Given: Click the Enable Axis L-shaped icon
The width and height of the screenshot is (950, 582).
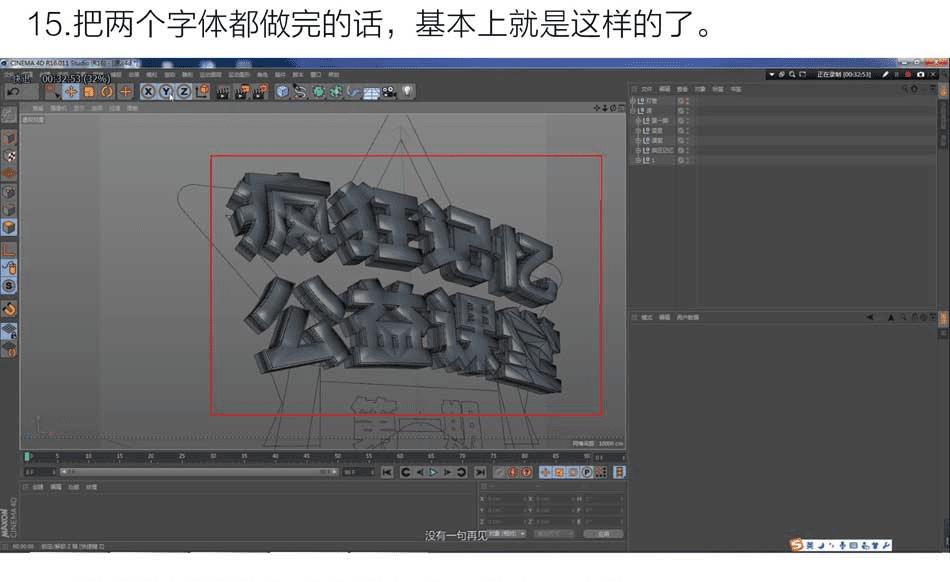Looking at the screenshot, I should click(x=9, y=250).
